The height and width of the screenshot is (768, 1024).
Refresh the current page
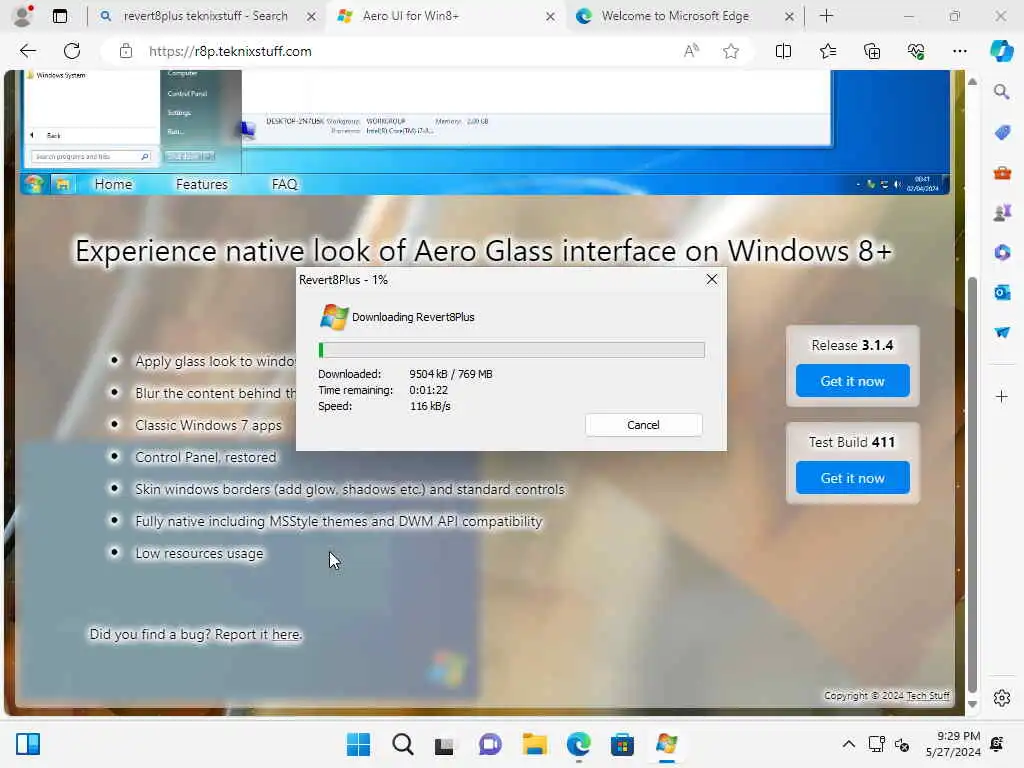pos(72,51)
